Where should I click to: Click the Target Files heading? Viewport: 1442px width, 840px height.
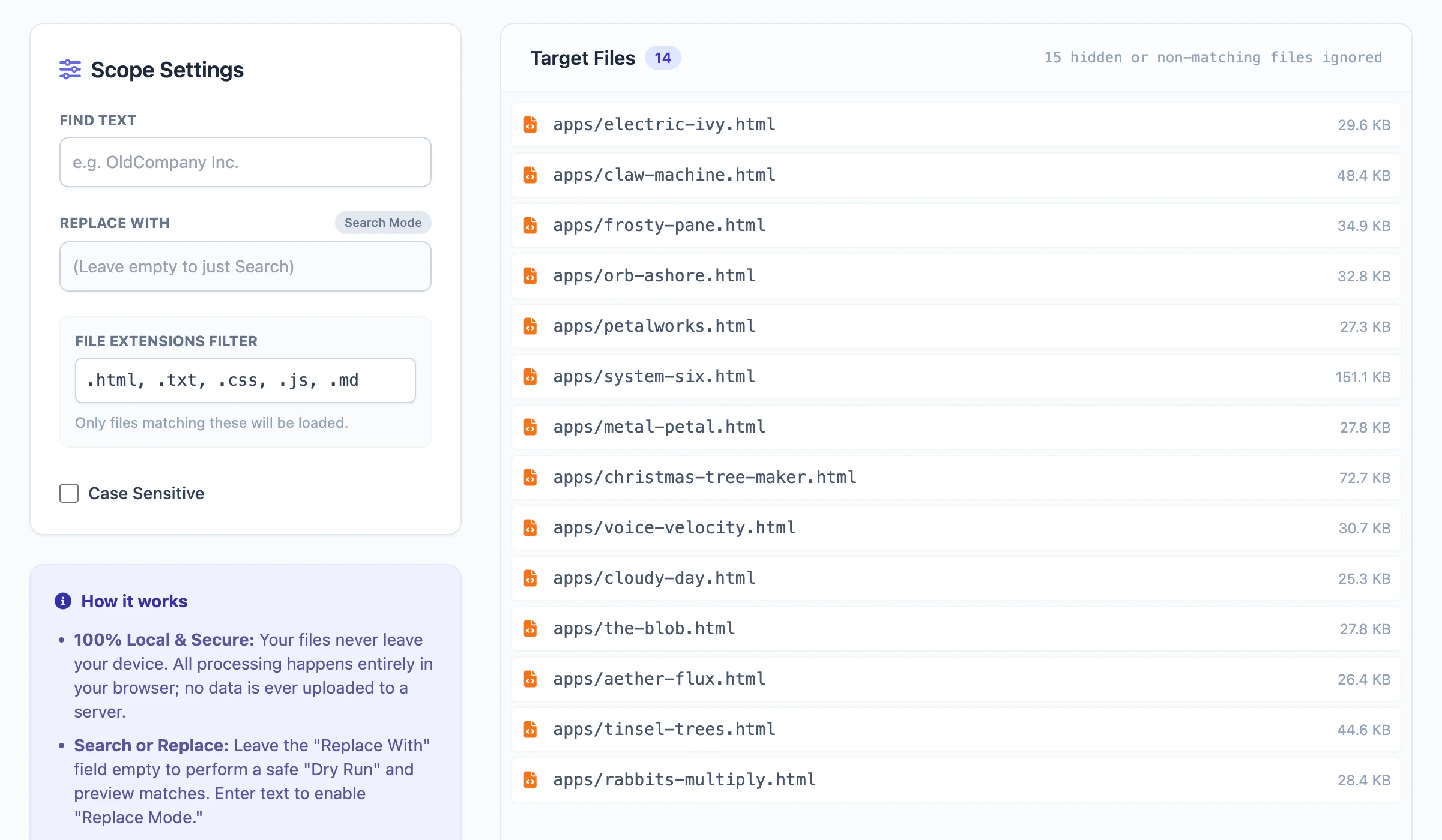[582, 58]
